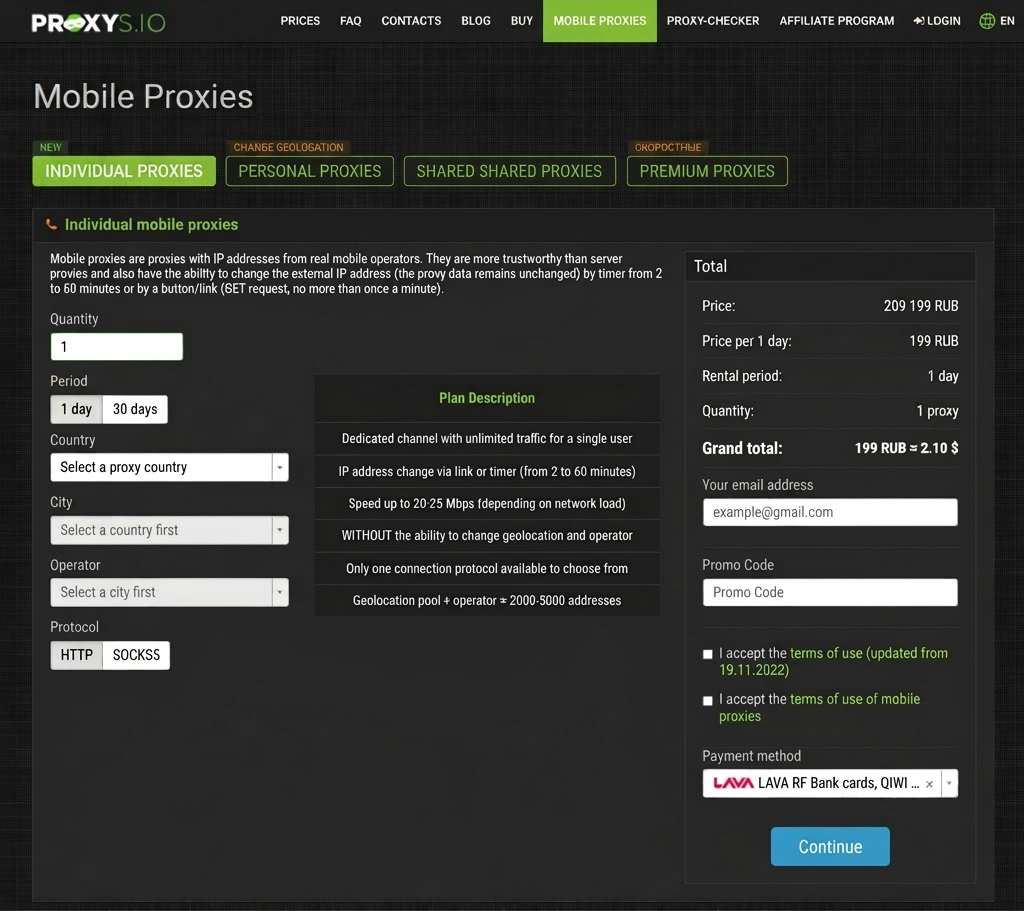
Task: Click 'Geolocation pool + operator' row
Action: (487, 601)
